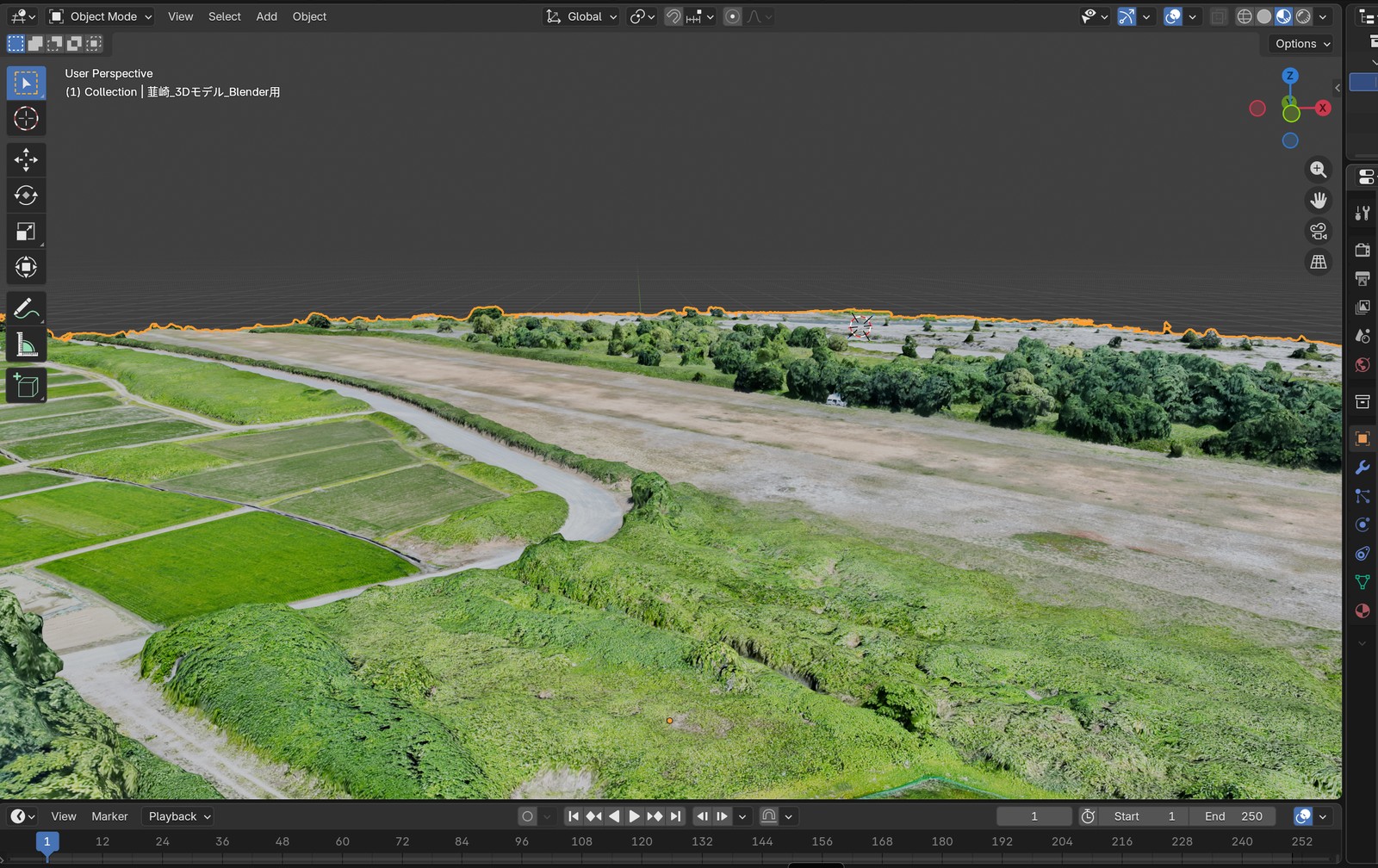This screenshot has width=1378, height=868.
Task: Jump to the timeline end frame
Action: [676, 816]
